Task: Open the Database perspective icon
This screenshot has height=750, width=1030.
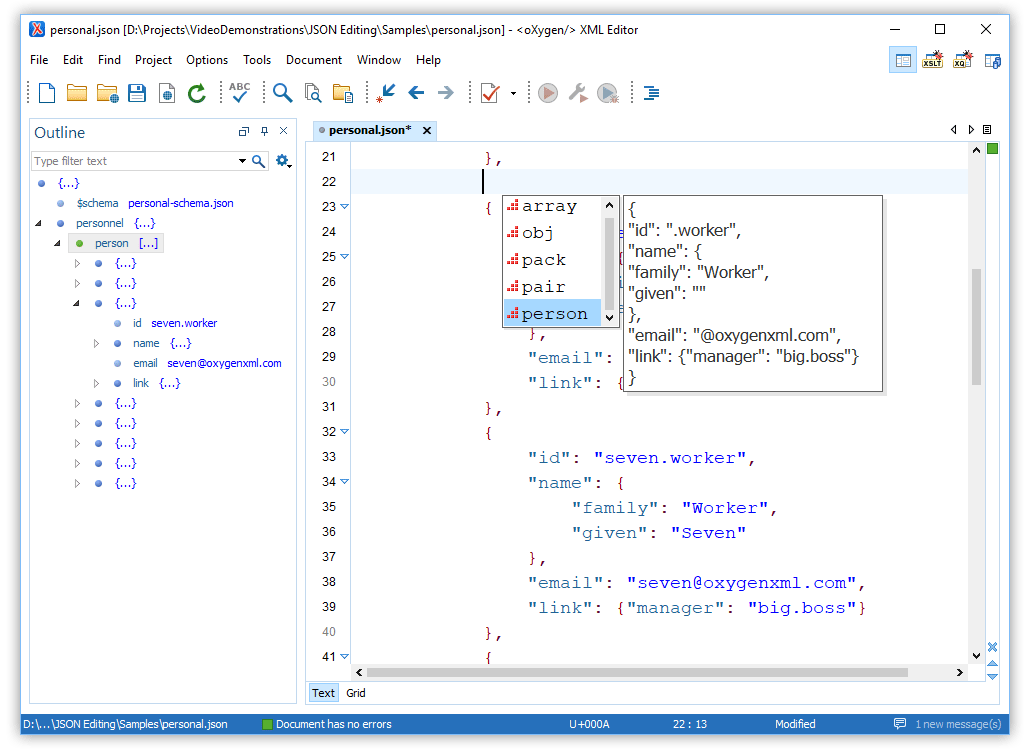Action: (993, 60)
